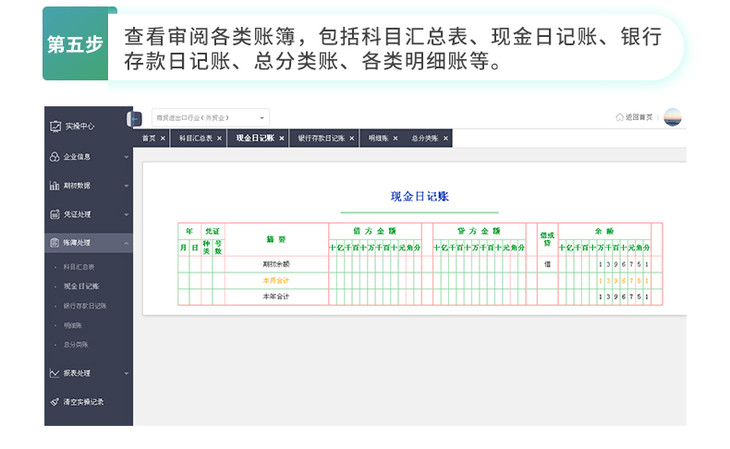Click the 账簿处理 clipboard icon
This screenshot has height=449, width=730.
[x=55, y=243]
